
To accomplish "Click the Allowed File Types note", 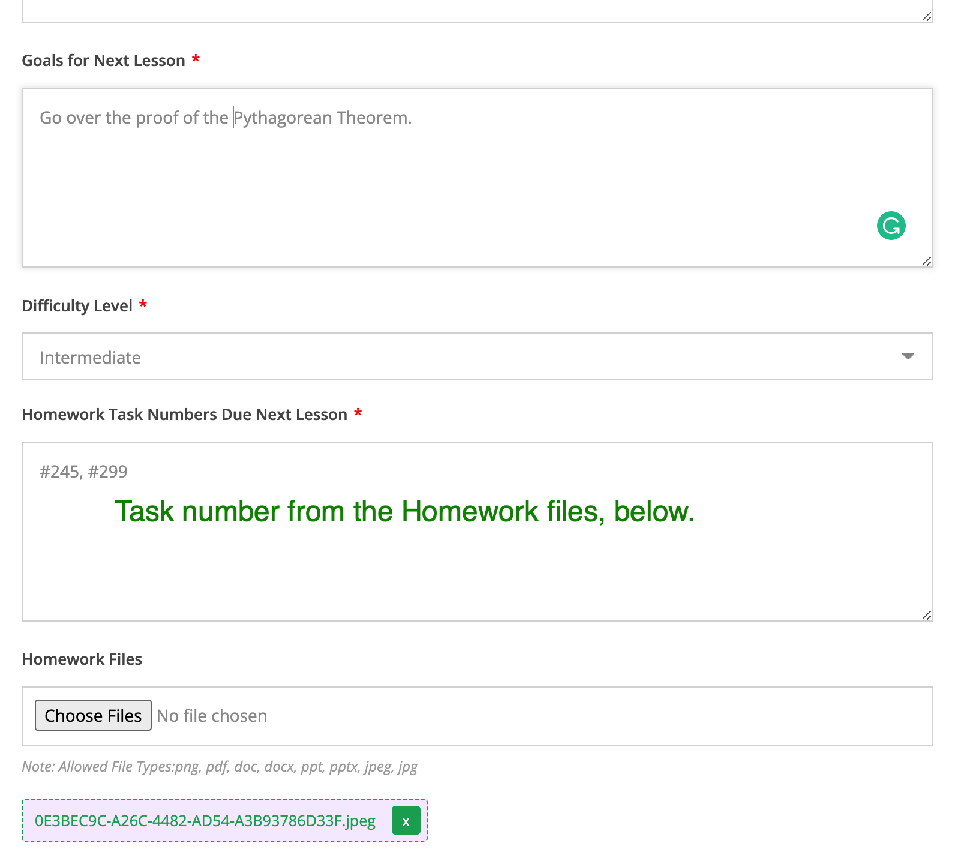I will (x=220, y=767).
